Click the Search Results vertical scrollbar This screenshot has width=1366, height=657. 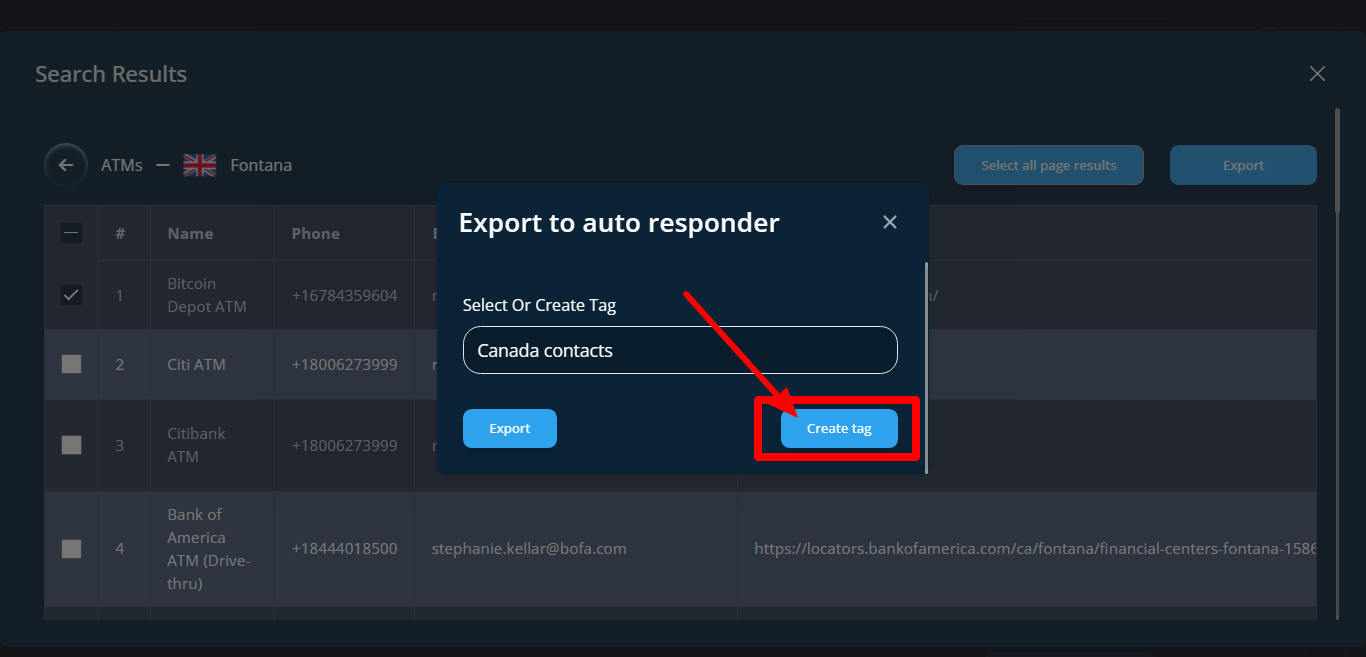pyautogui.click(x=1337, y=160)
